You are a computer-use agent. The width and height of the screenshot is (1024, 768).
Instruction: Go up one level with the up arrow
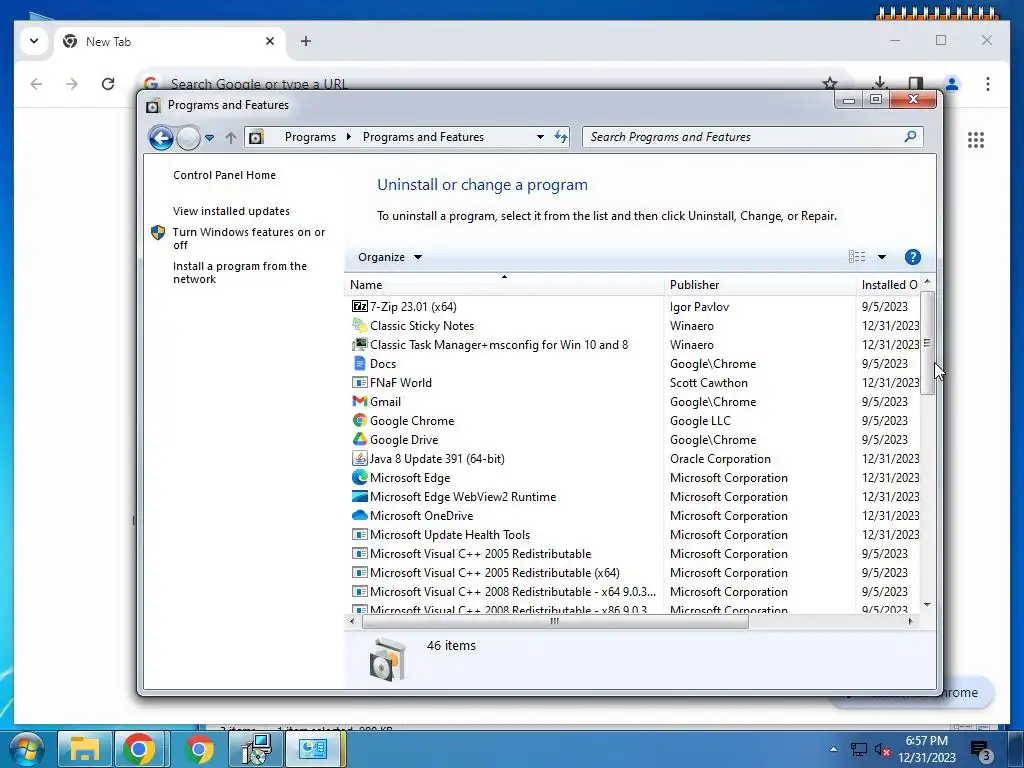click(x=231, y=137)
